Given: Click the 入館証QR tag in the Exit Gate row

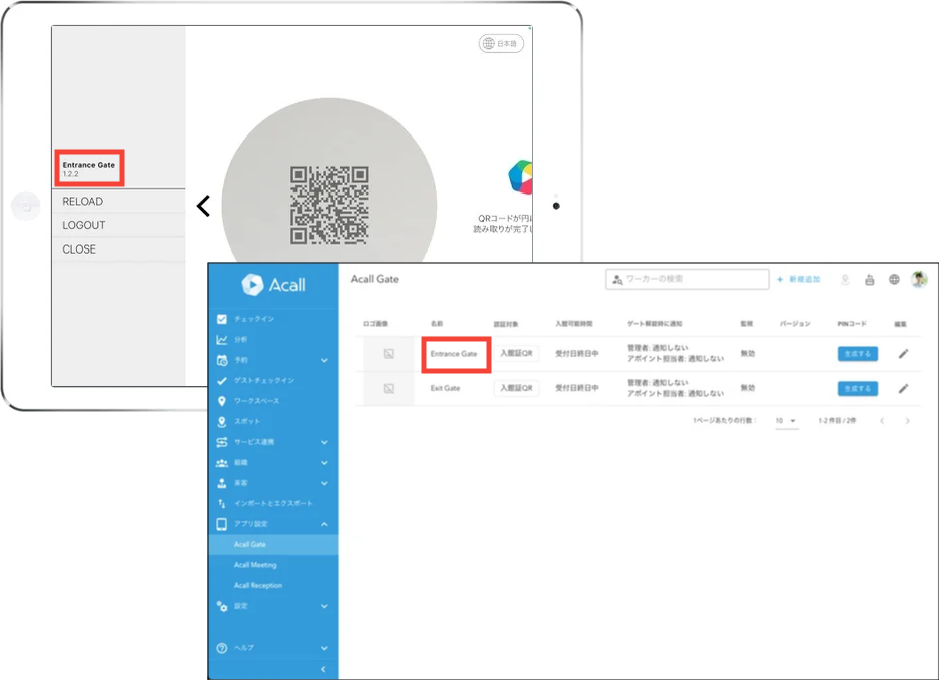Looking at the screenshot, I should 516,388.
